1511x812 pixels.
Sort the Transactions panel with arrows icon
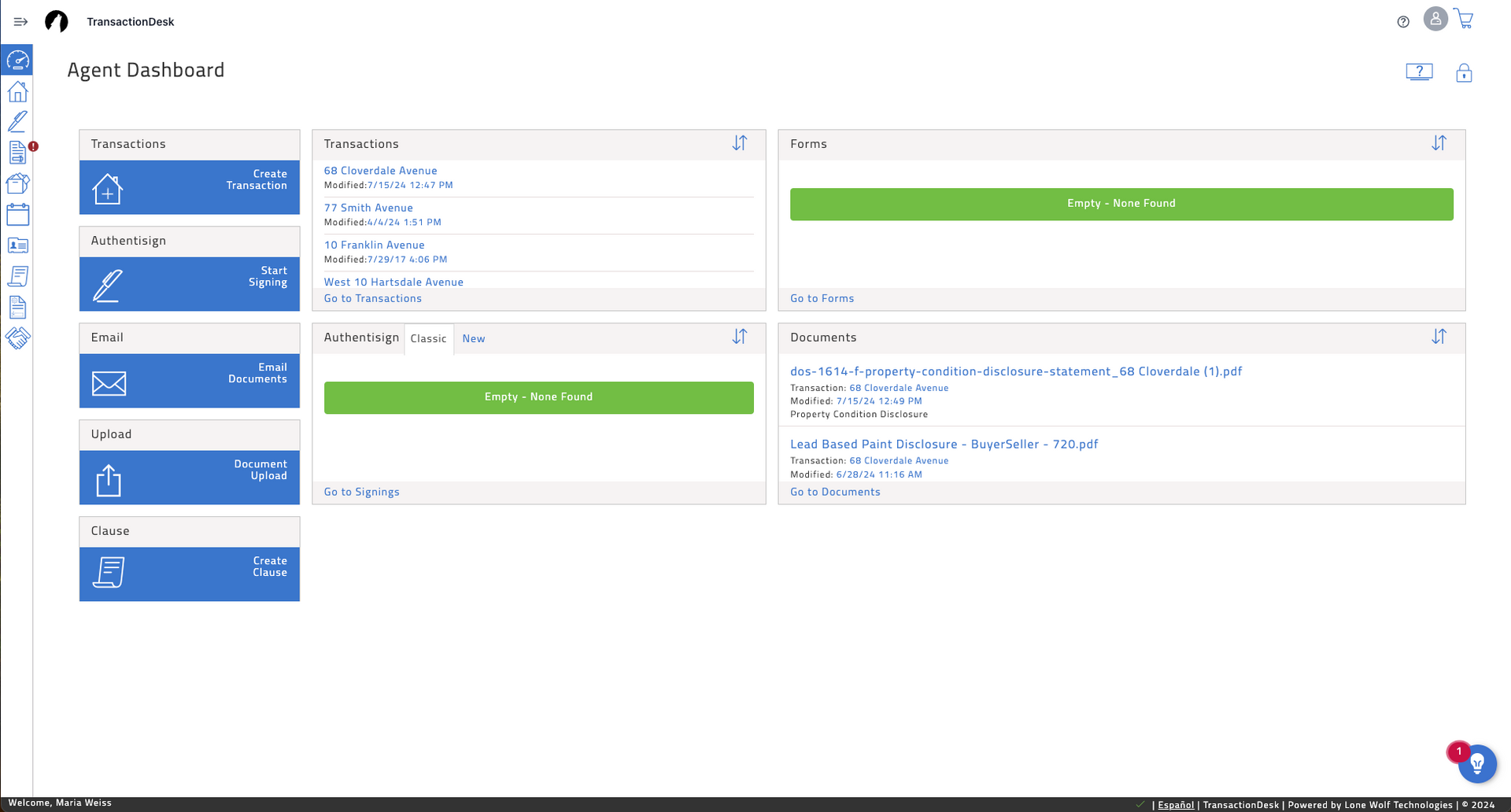click(740, 143)
